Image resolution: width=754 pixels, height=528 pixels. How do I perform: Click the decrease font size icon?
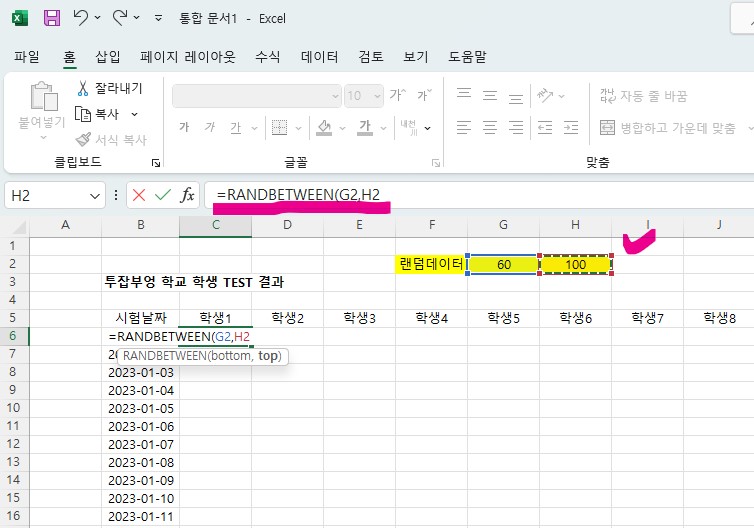(425, 95)
